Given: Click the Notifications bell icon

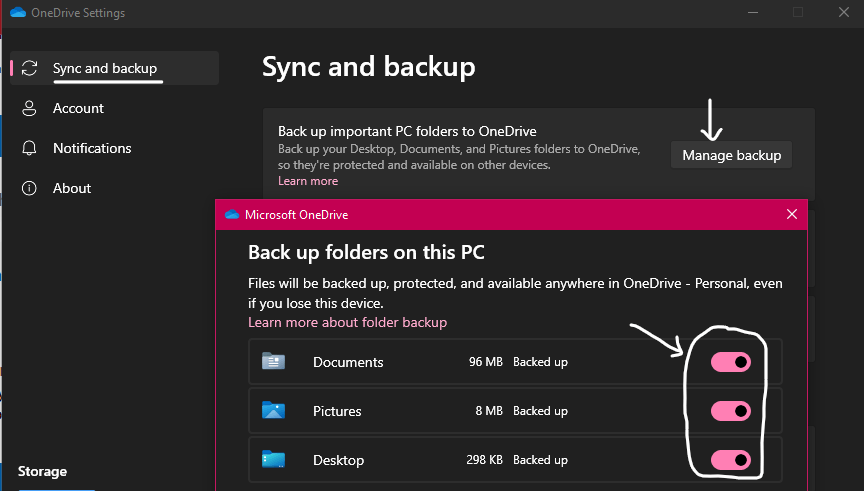Looking at the screenshot, I should click(30, 148).
